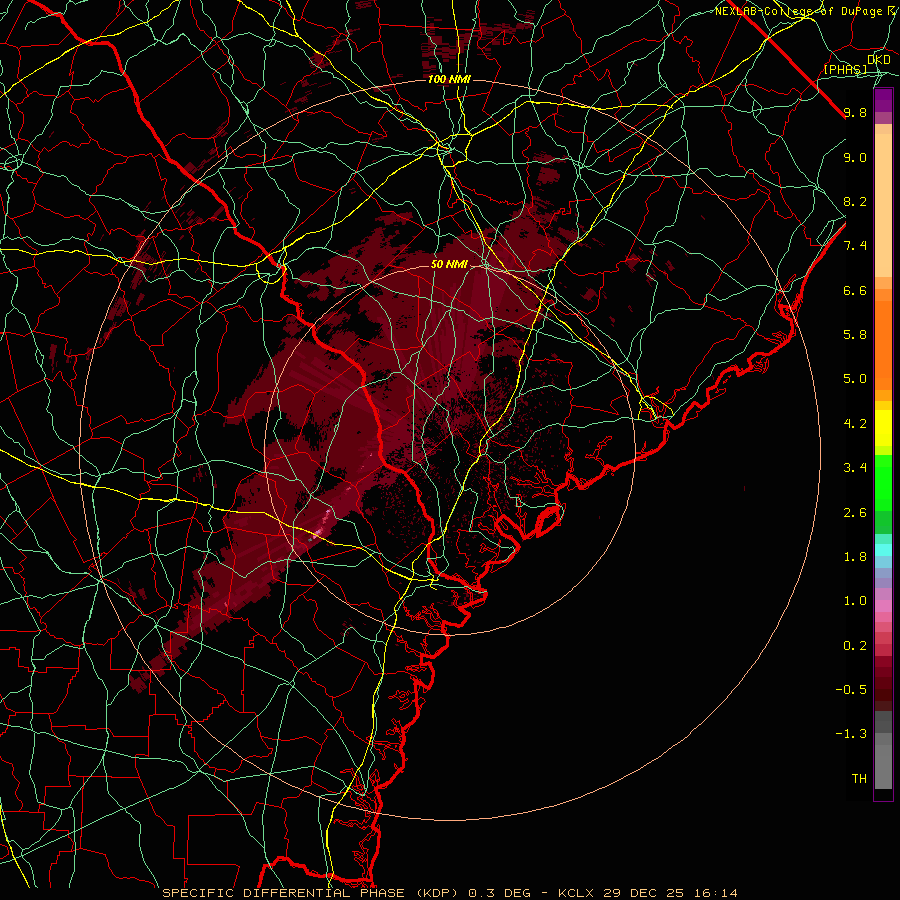This screenshot has width=900, height=900.
Task: Click the 100 NMI range ring label
Action: pos(449,79)
